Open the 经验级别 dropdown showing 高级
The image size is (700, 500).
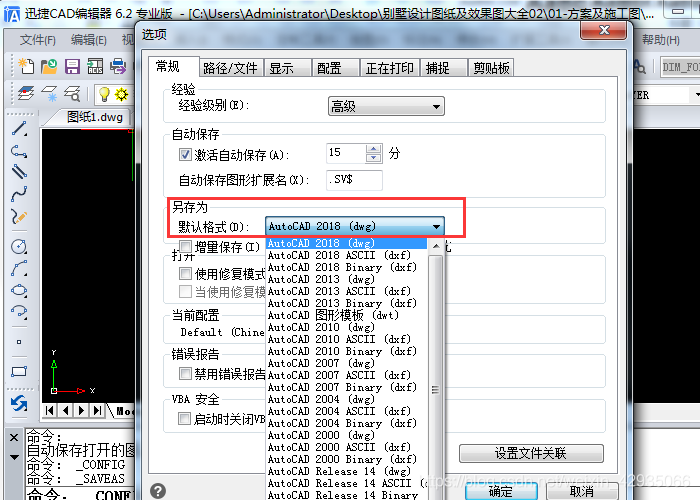pyautogui.click(x=386, y=106)
